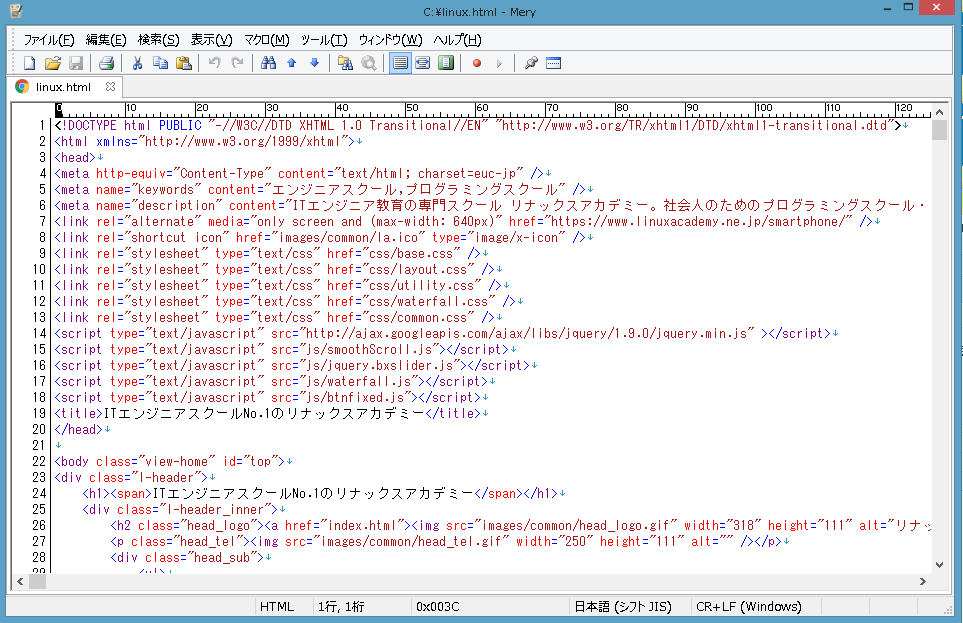Create a new file with toolbar icon
This screenshot has width=963, height=623.
pyautogui.click(x=29, y=63)
